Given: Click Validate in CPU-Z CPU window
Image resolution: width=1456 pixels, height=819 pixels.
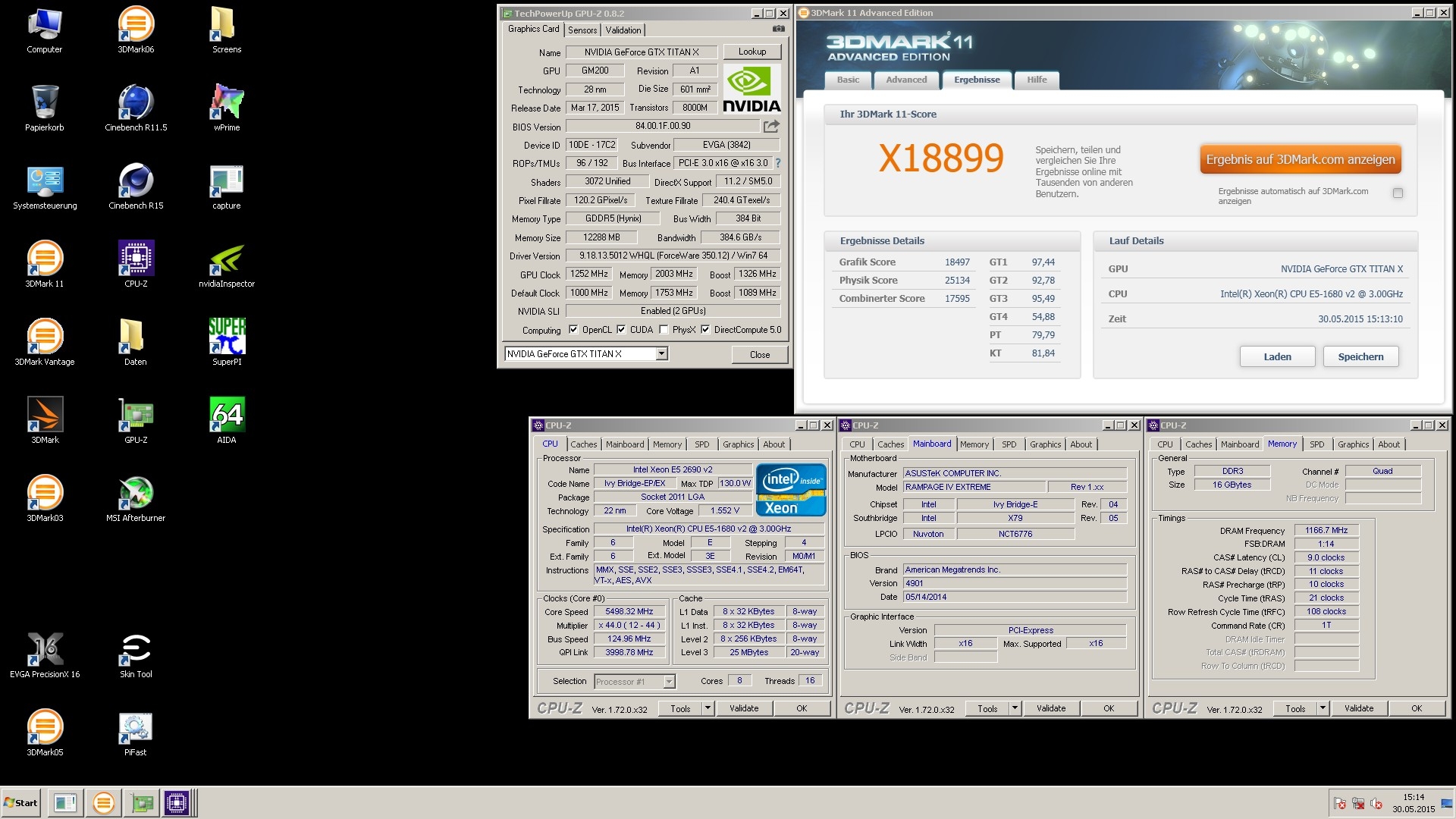Looking at the screenshot, I should coord(744,708).
